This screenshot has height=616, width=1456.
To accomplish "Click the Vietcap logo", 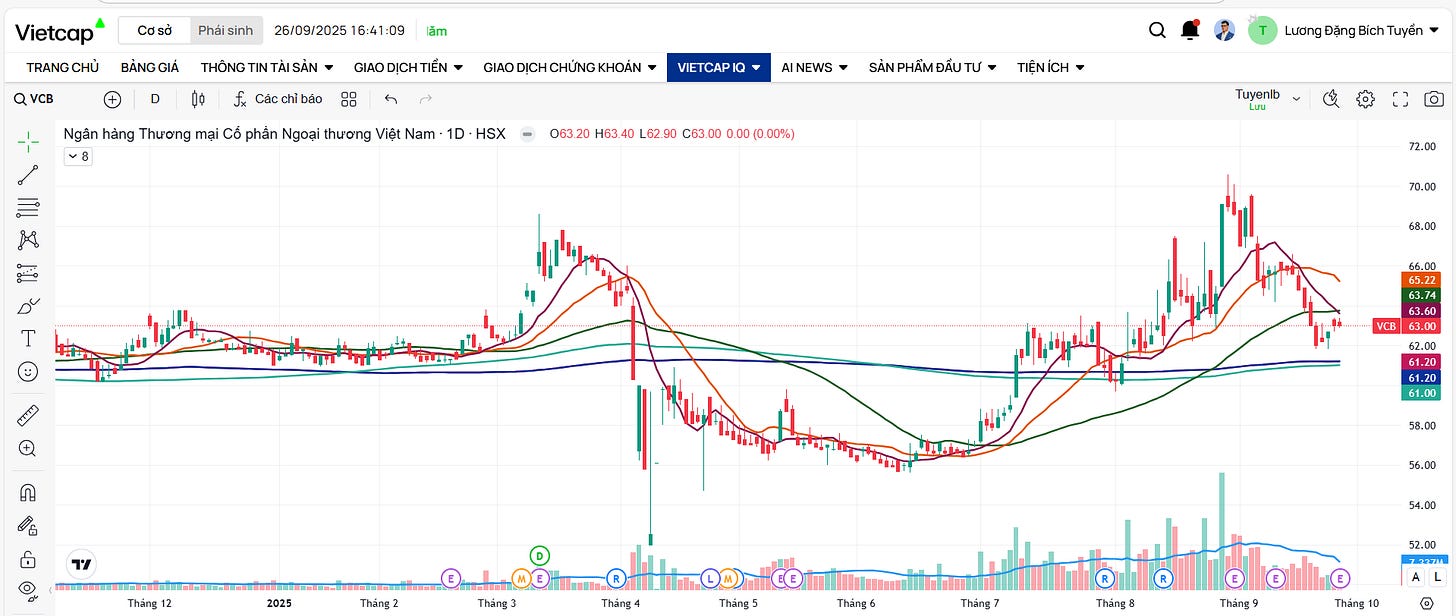I will [x=59, y=30].
